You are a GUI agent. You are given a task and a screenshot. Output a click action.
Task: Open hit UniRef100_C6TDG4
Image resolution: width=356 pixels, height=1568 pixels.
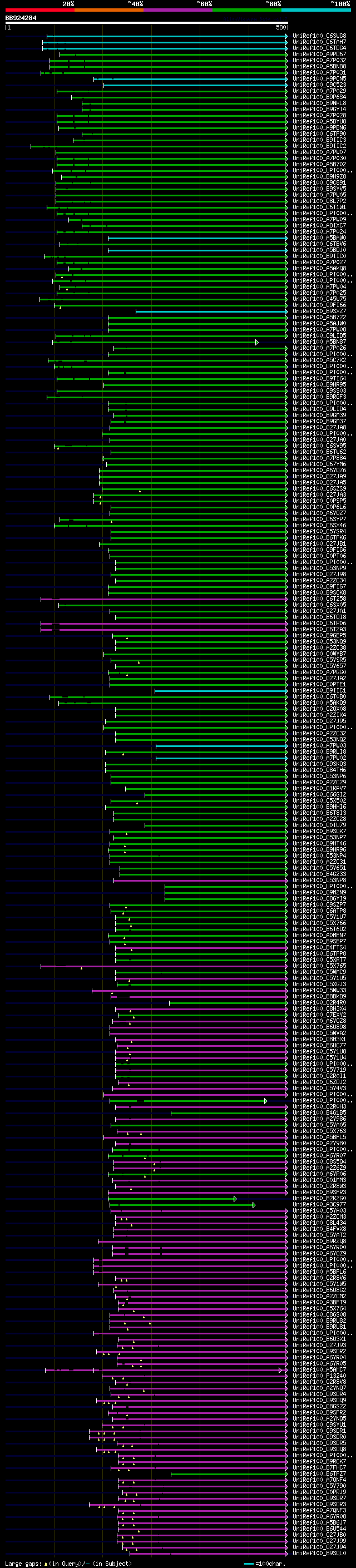click(x=319, y=48)
